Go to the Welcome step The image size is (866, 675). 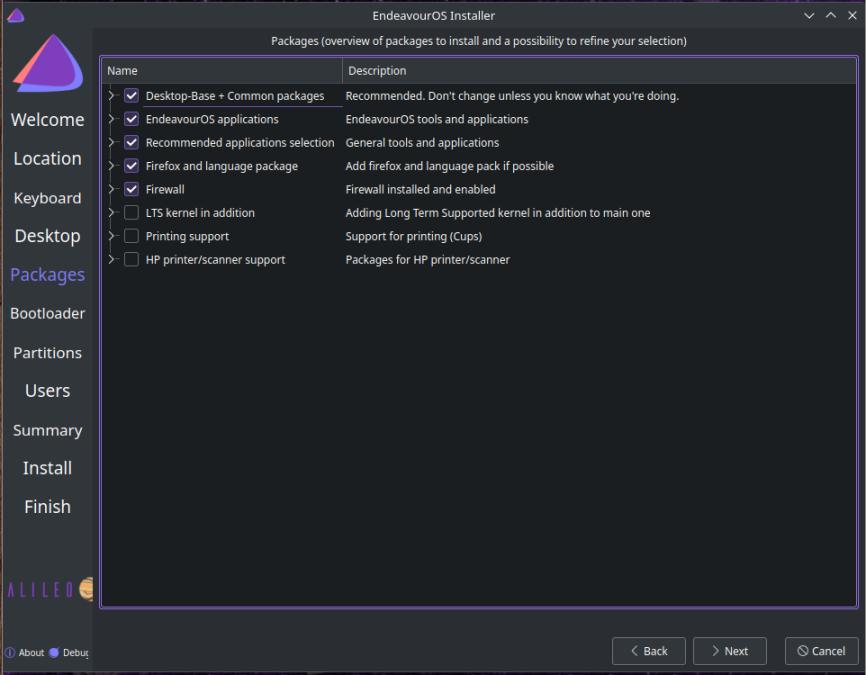[47, 120]
